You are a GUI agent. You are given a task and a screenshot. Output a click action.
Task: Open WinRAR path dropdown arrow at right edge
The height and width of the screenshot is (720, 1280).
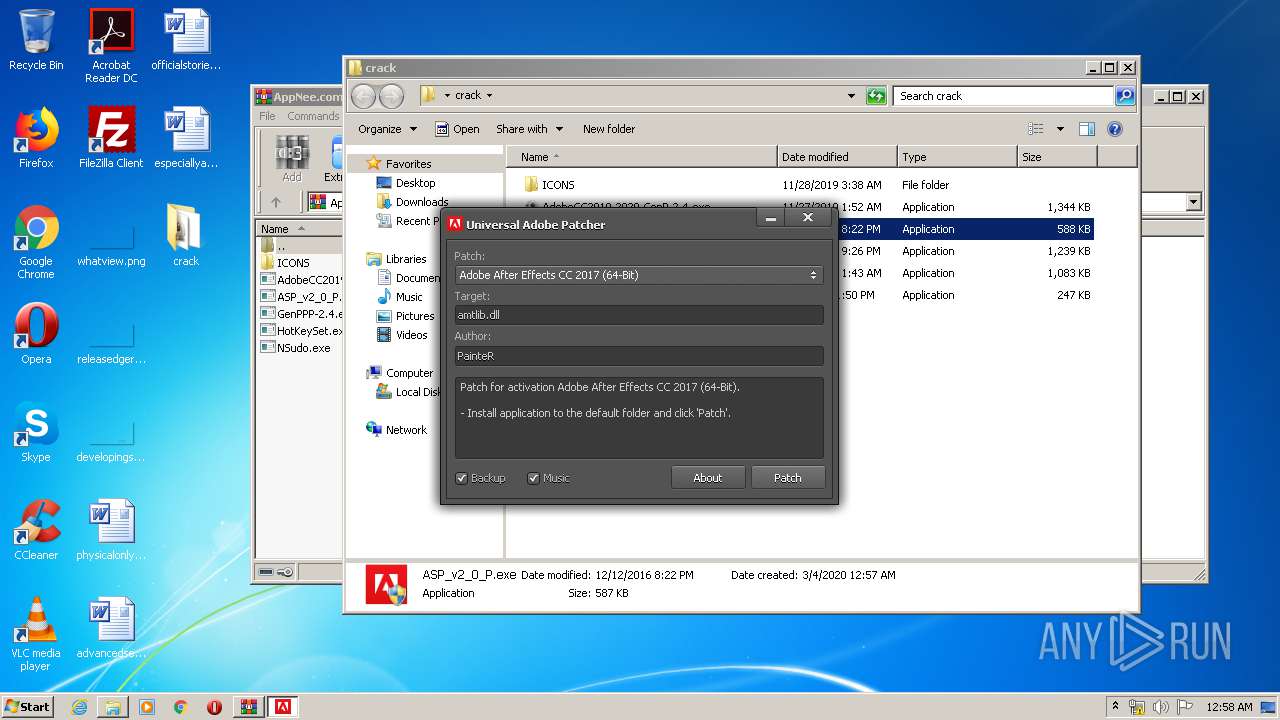[x=1193, y=202]
